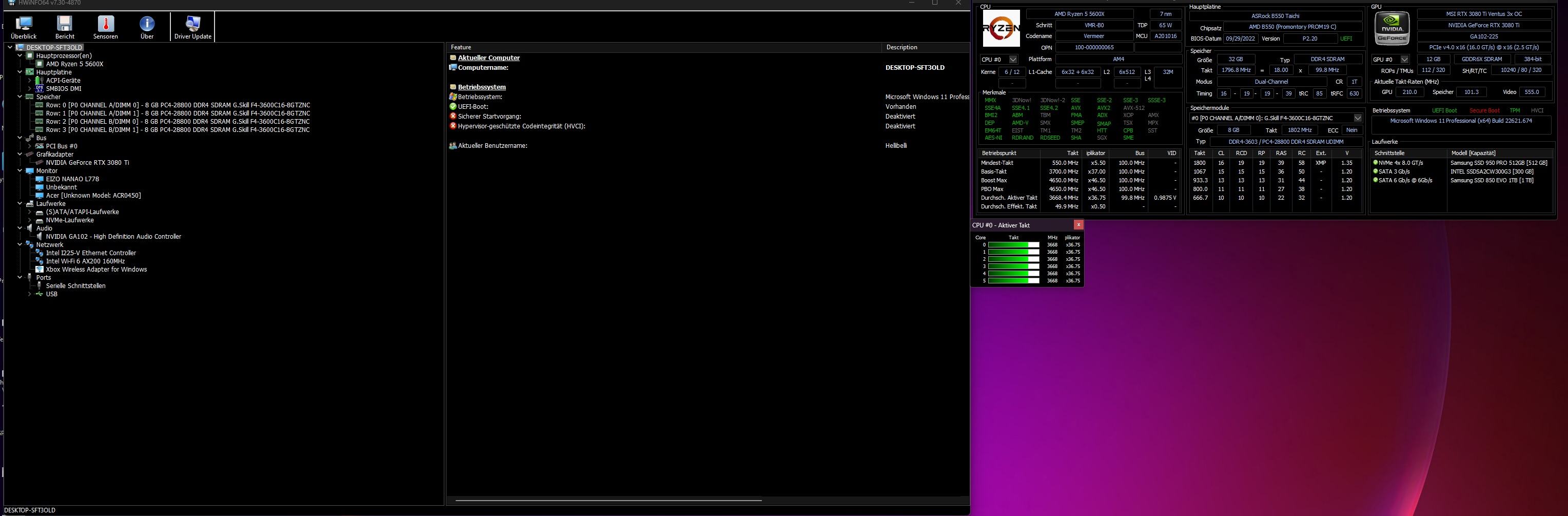Click the MSI RTX 3080 Ti Ventus field
The image size is (1568, 516).
tap(1484, 13)
